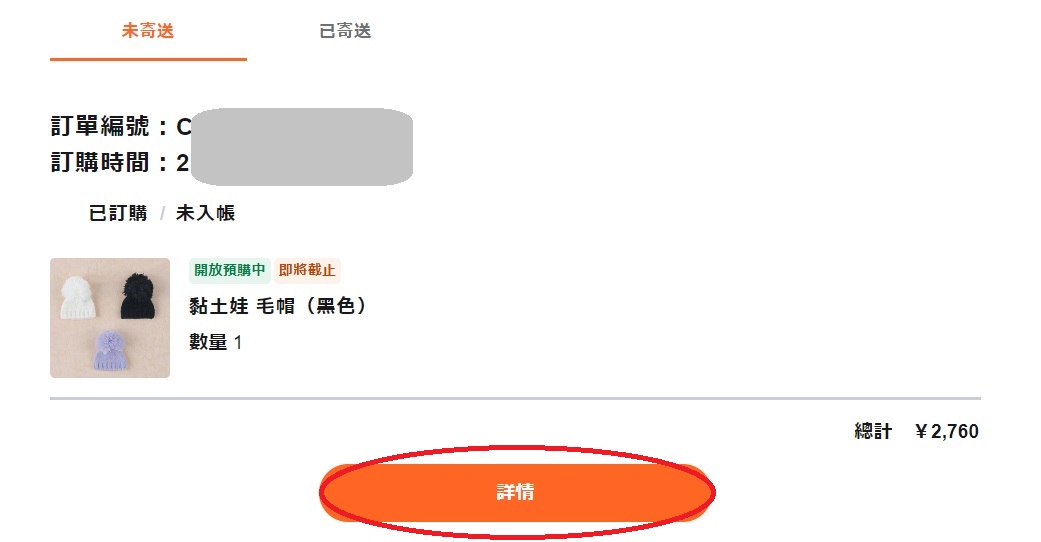The width and height of the screenshot is (1041, 542).
Task: Click the 已訂購 status label
Action: coord(118,213)
